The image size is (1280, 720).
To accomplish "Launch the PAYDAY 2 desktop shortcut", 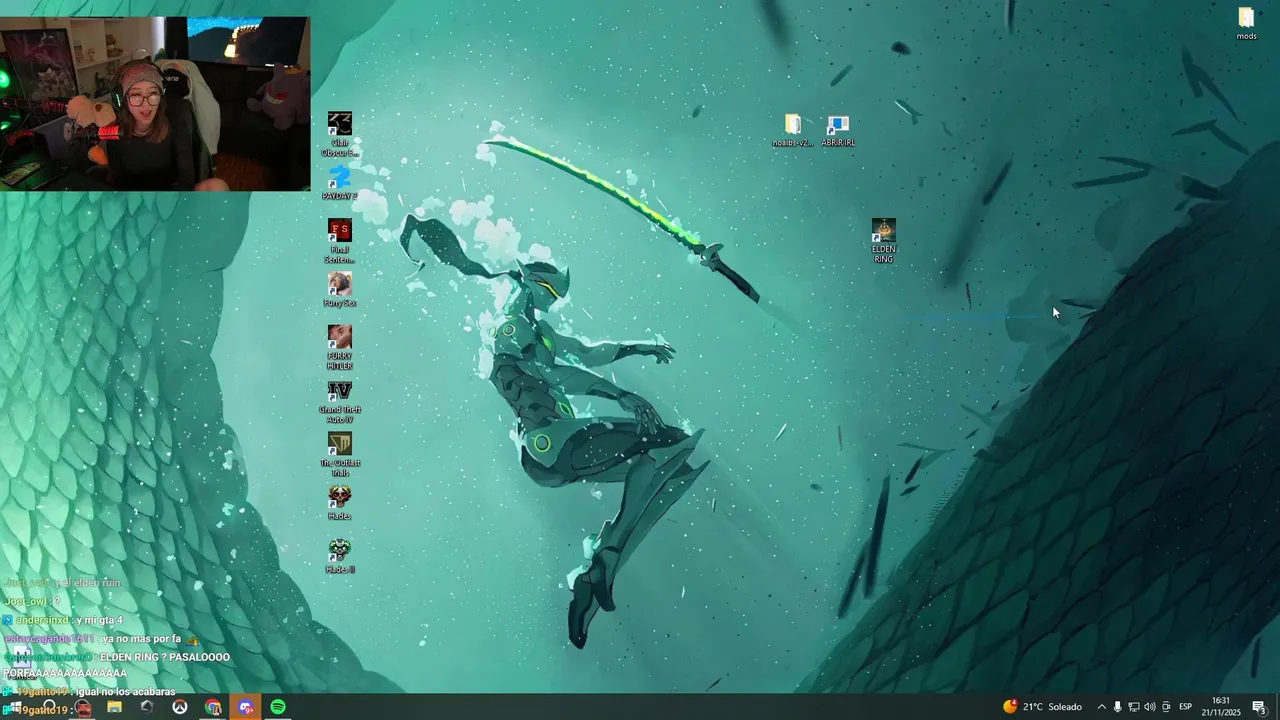I will (x=340, y=183).
